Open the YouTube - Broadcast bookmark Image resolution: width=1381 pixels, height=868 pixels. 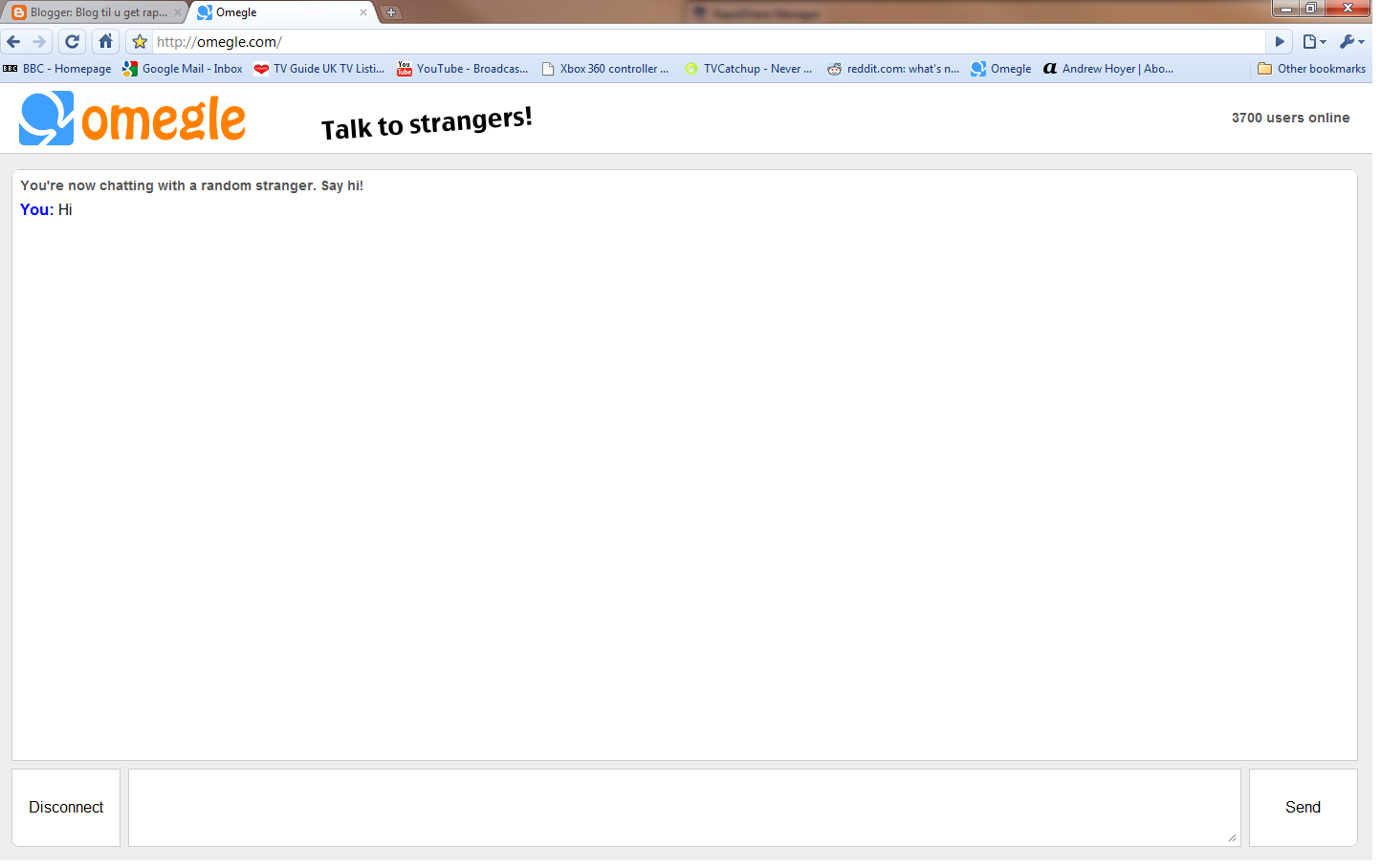[463, 69]
